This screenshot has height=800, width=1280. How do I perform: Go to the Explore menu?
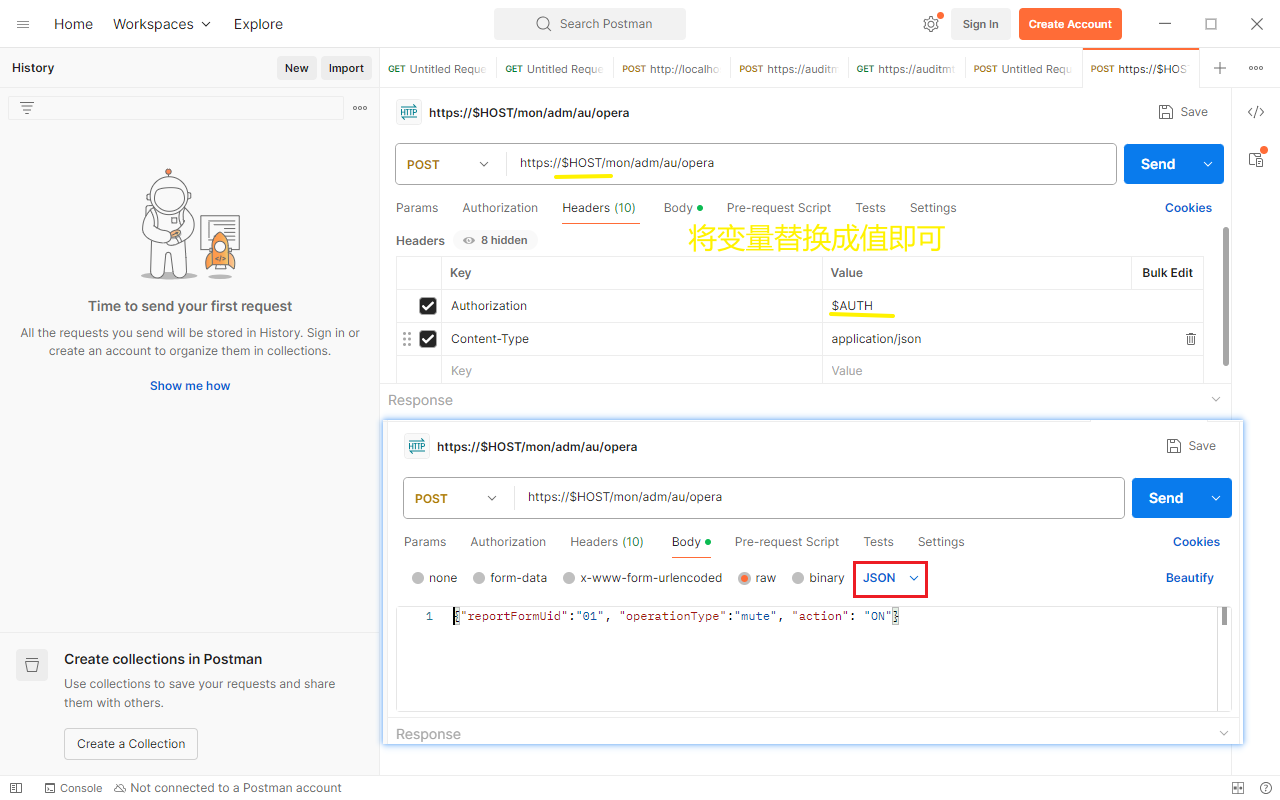coord(258,24)
